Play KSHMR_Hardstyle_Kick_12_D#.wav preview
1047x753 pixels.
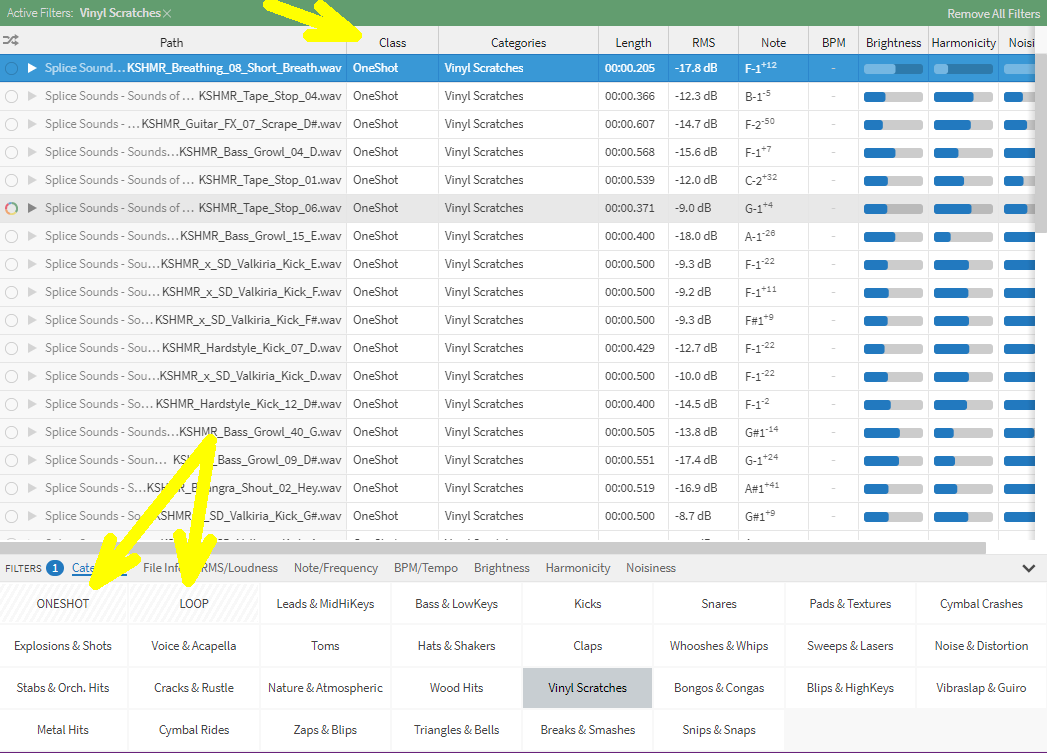tap(31, 405)
